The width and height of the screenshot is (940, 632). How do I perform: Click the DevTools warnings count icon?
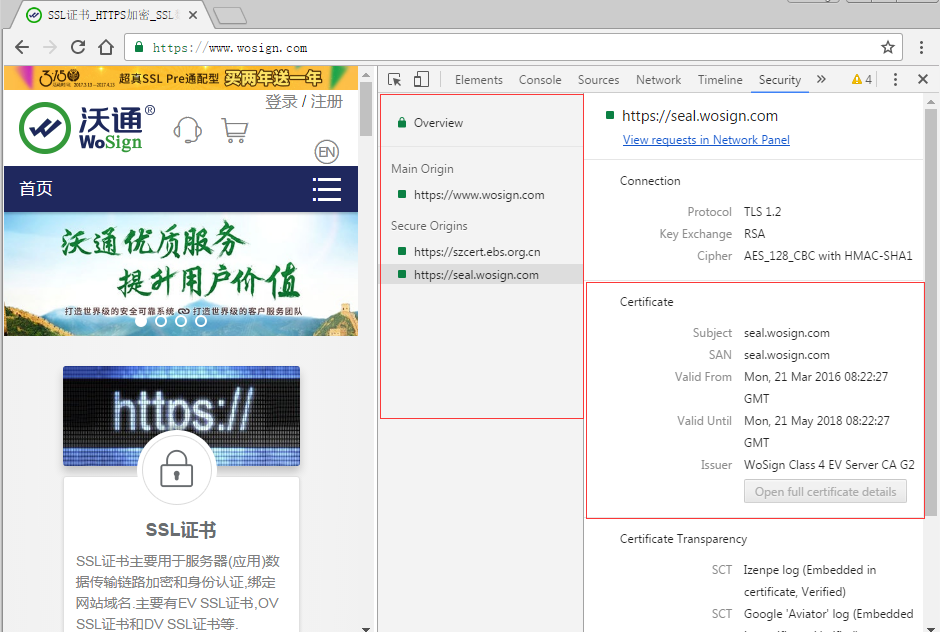tap(861, 80)
